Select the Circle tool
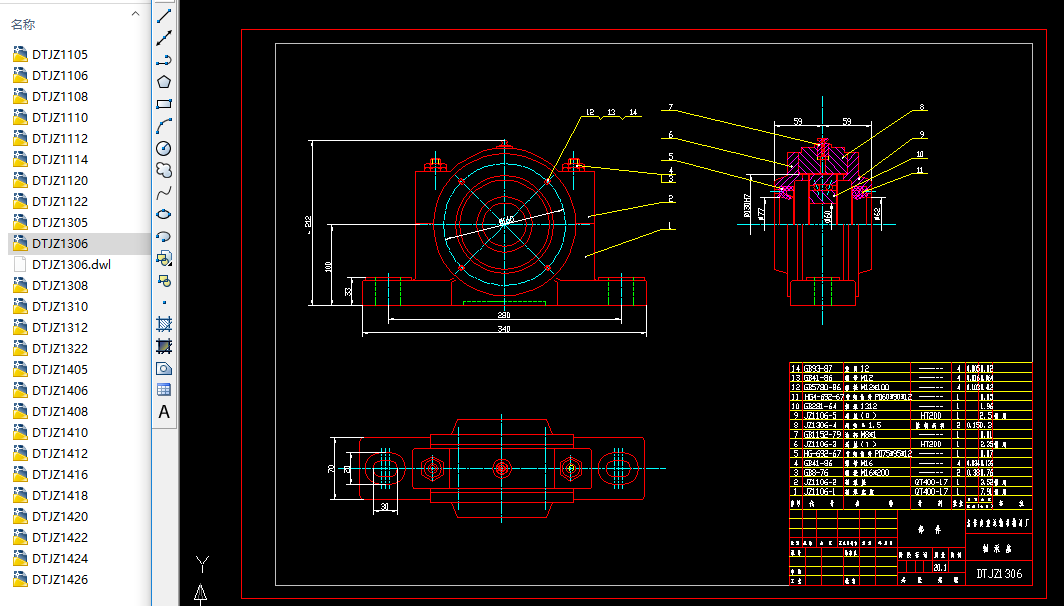Viewport: 1064px width, 606px height. pyautogui.click(x=164, y=148)
